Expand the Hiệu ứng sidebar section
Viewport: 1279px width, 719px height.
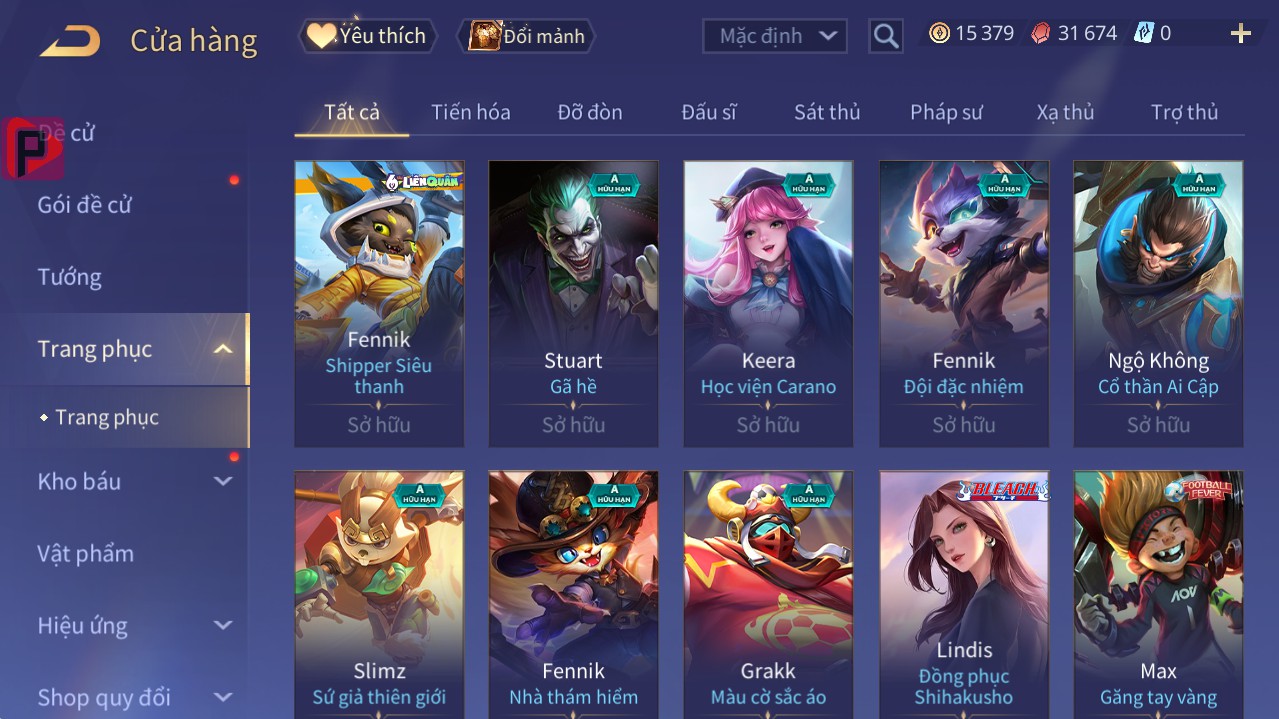(223, 625)
